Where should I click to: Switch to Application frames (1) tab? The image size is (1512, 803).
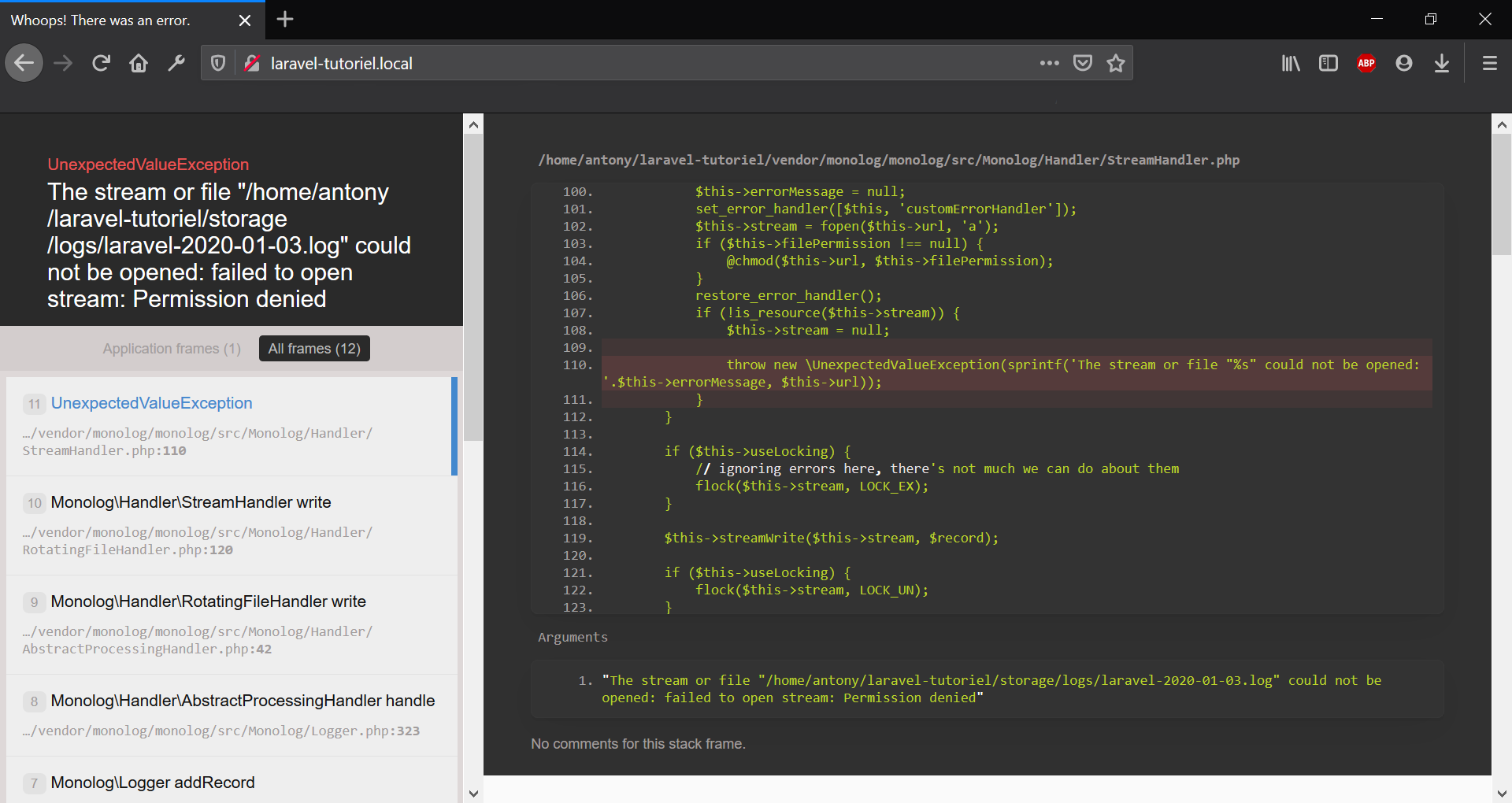tap(172, 349)
